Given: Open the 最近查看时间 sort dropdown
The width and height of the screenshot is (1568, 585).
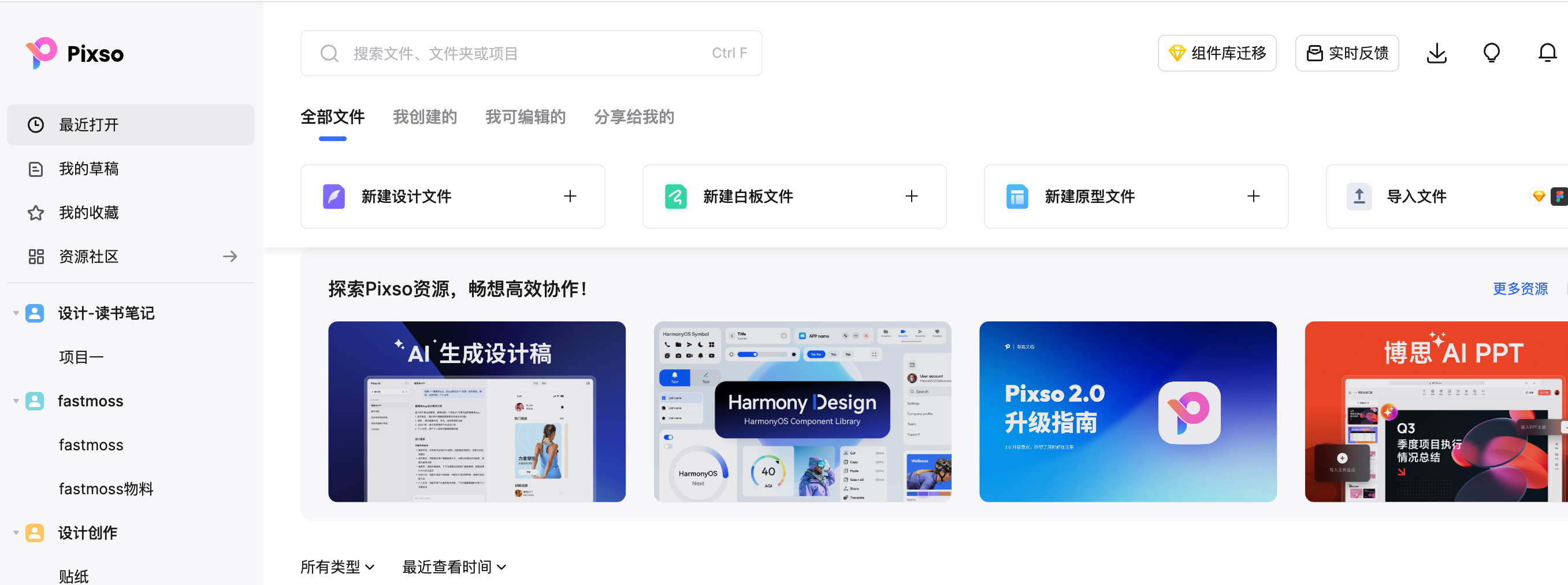Looking at the screenshot, I should (454, 567).
